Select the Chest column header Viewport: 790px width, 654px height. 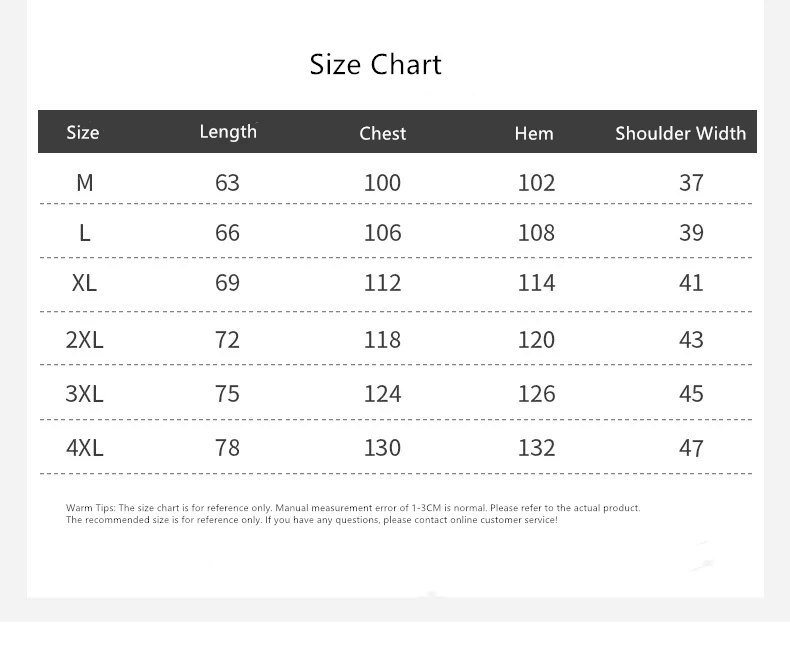[383, 133]
